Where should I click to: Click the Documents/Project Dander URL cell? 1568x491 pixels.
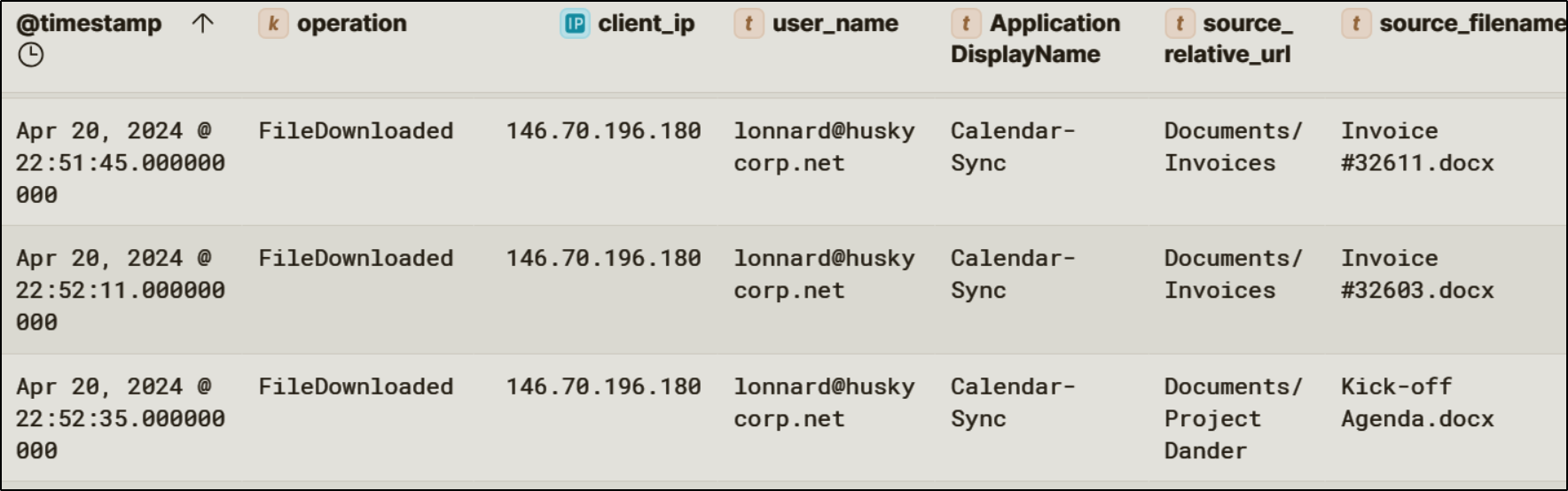click(x=1232, y=418)
